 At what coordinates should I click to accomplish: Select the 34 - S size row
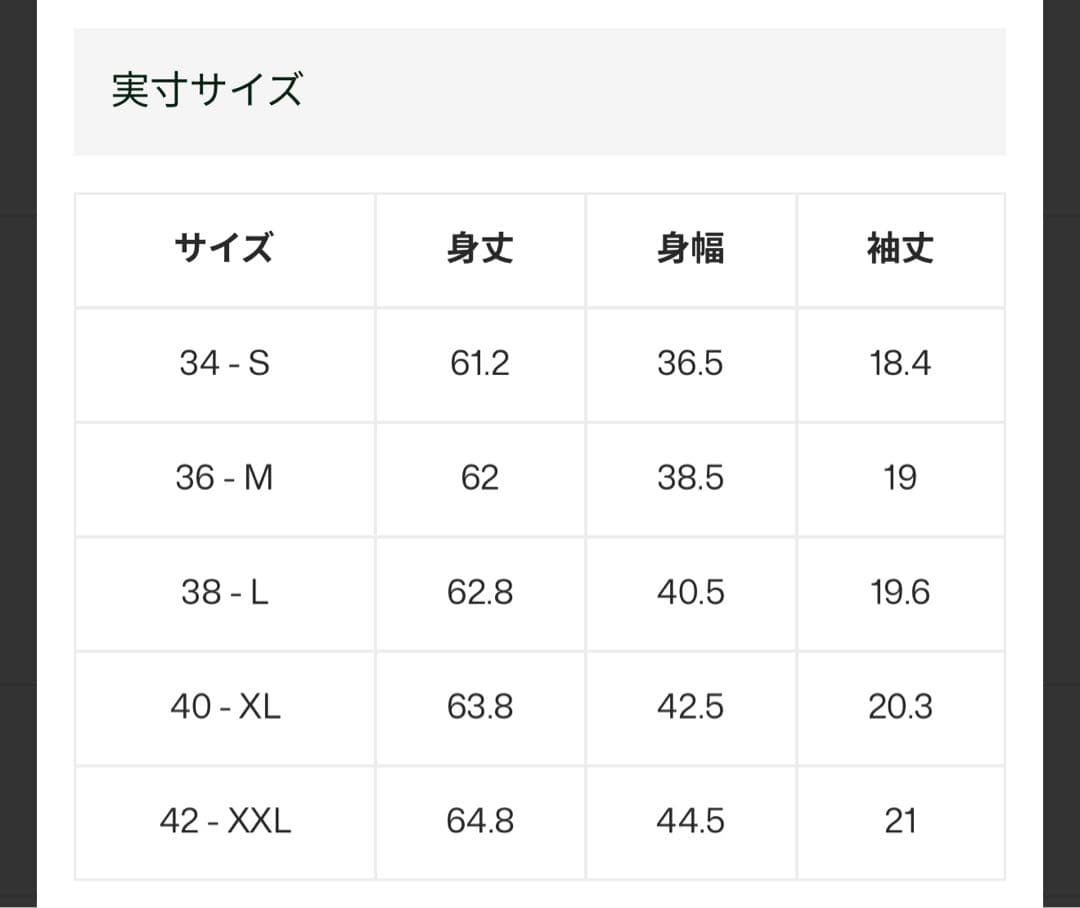coord(539,364)
